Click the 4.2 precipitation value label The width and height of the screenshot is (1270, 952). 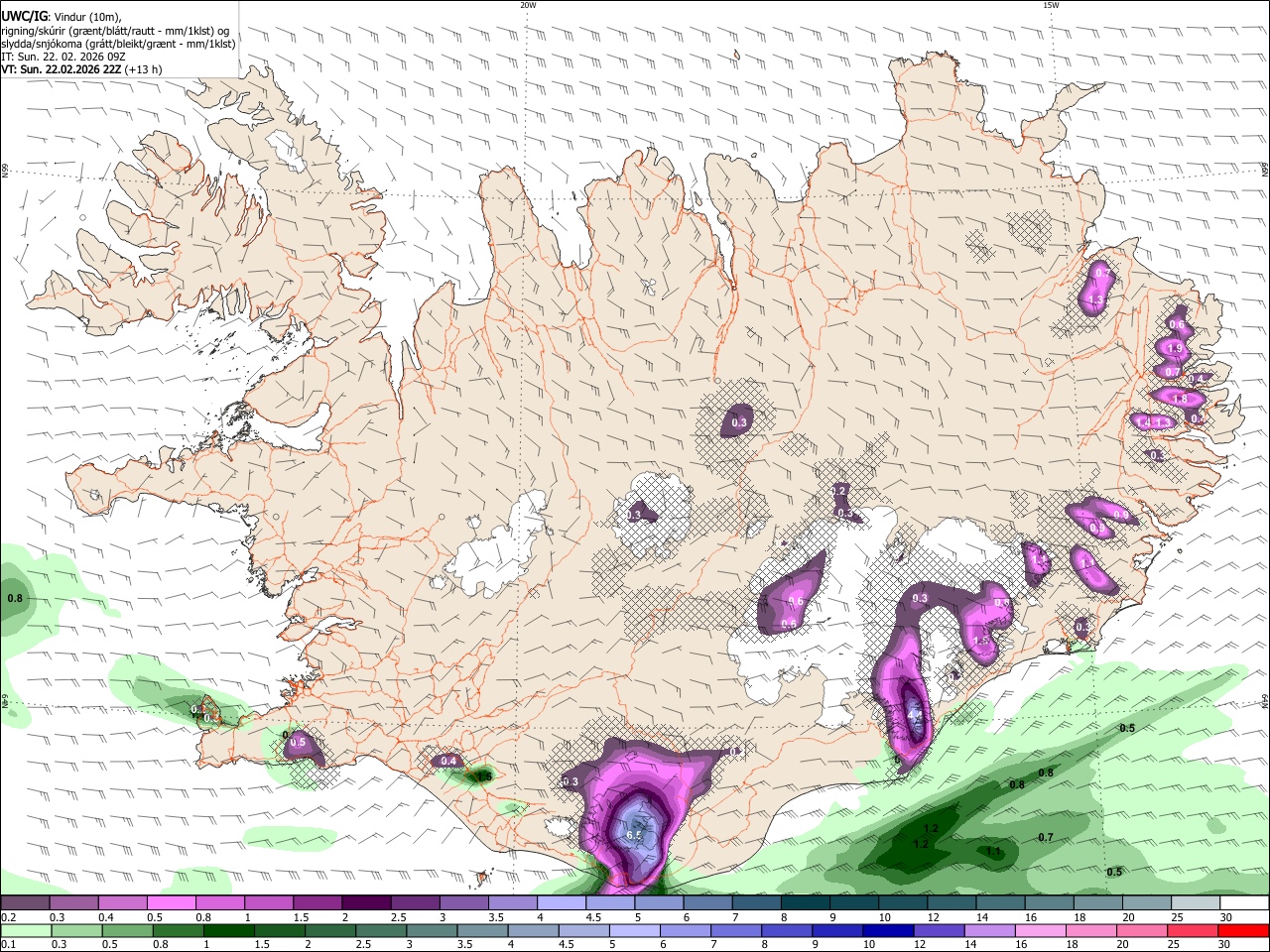(915, 715)
